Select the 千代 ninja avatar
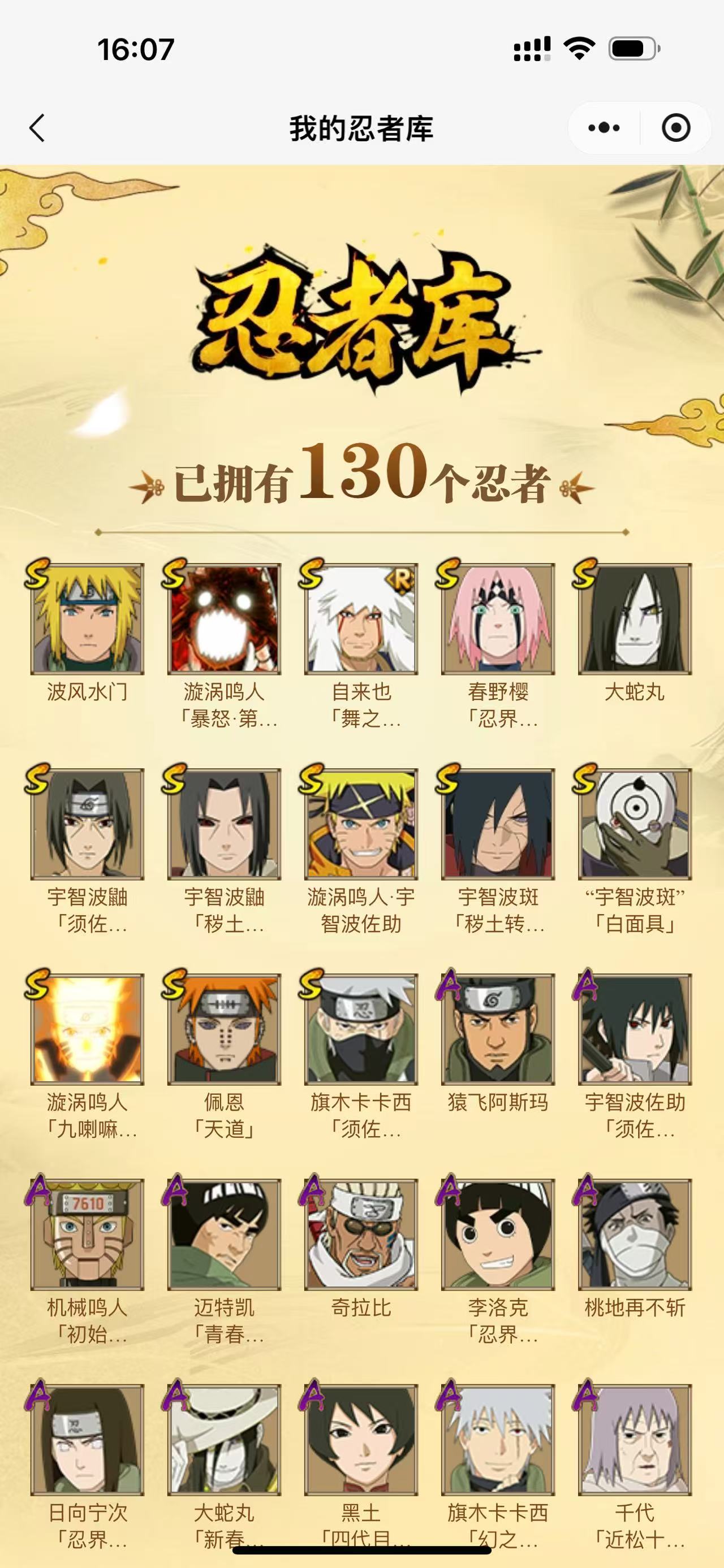This screenshot has width=724, height=1568. pos(635,1439)
